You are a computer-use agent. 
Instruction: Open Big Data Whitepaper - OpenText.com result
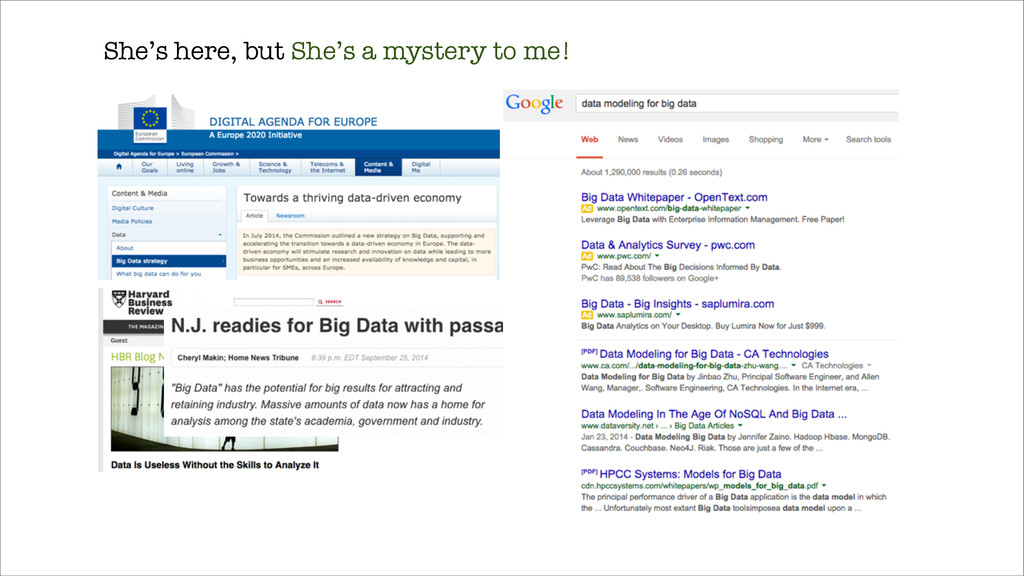point(674,197)
